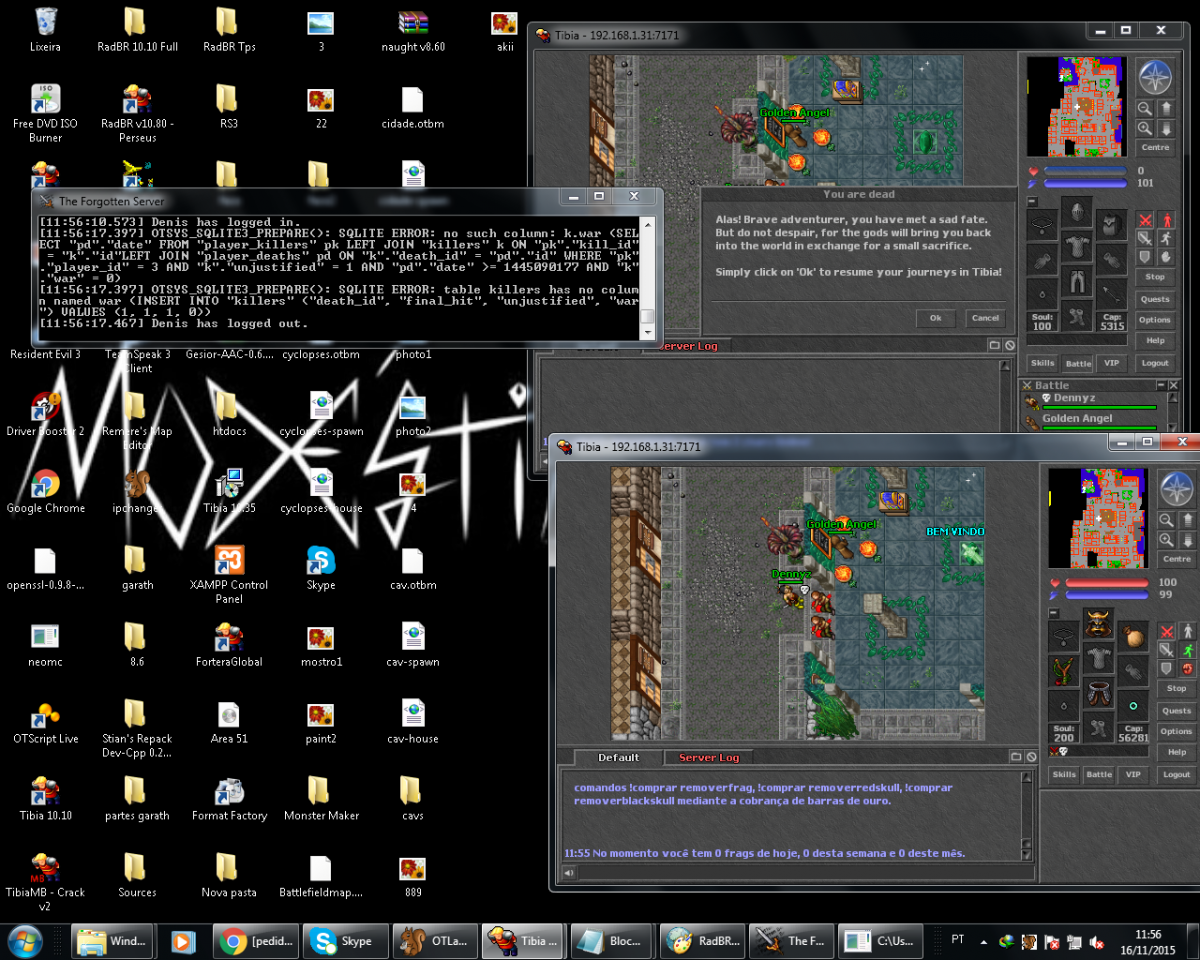
Task: Click Logout in the front Tibia window
Action: (x=1177, y=775)
